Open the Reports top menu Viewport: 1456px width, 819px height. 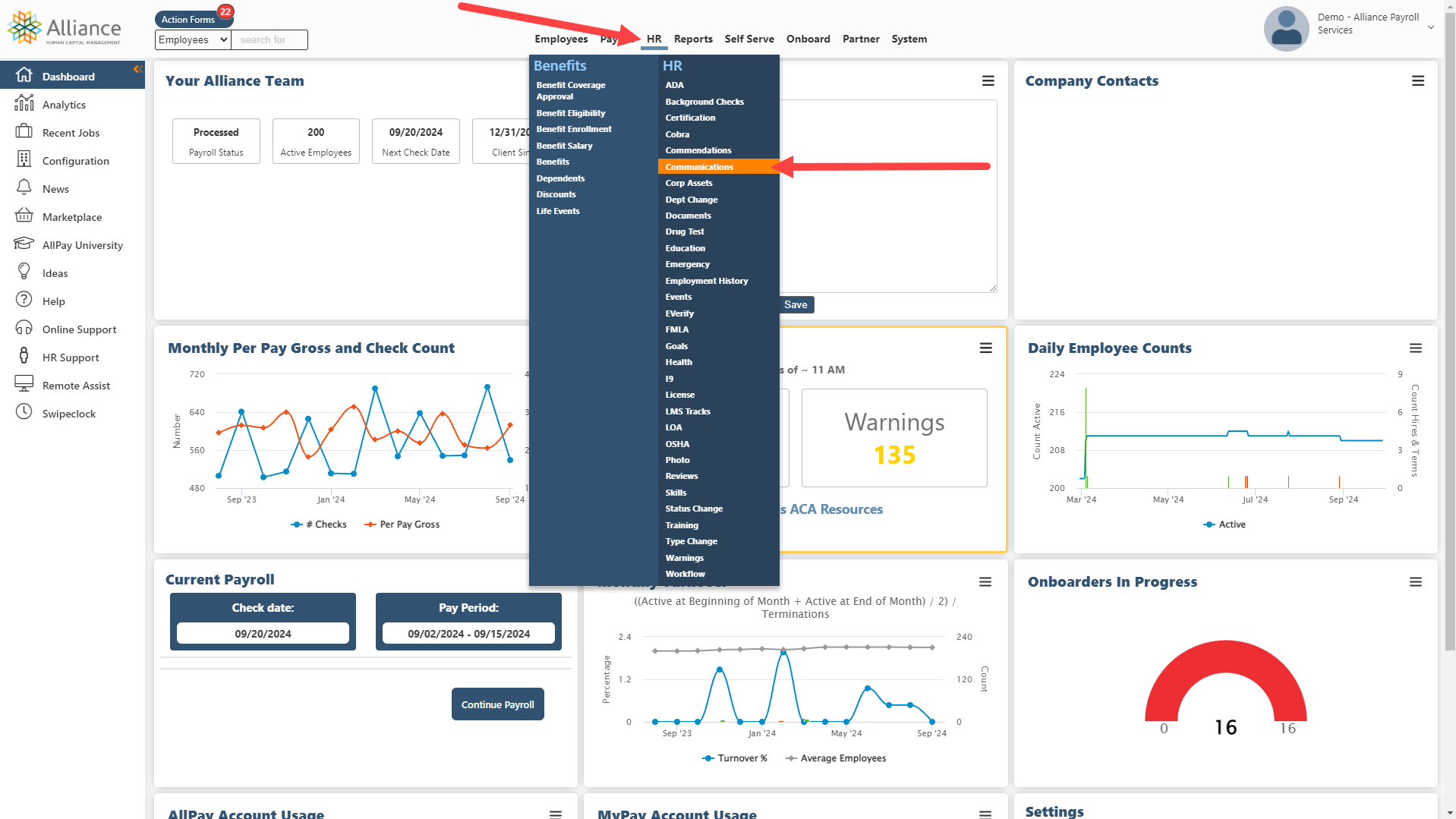tap(693, 39)
